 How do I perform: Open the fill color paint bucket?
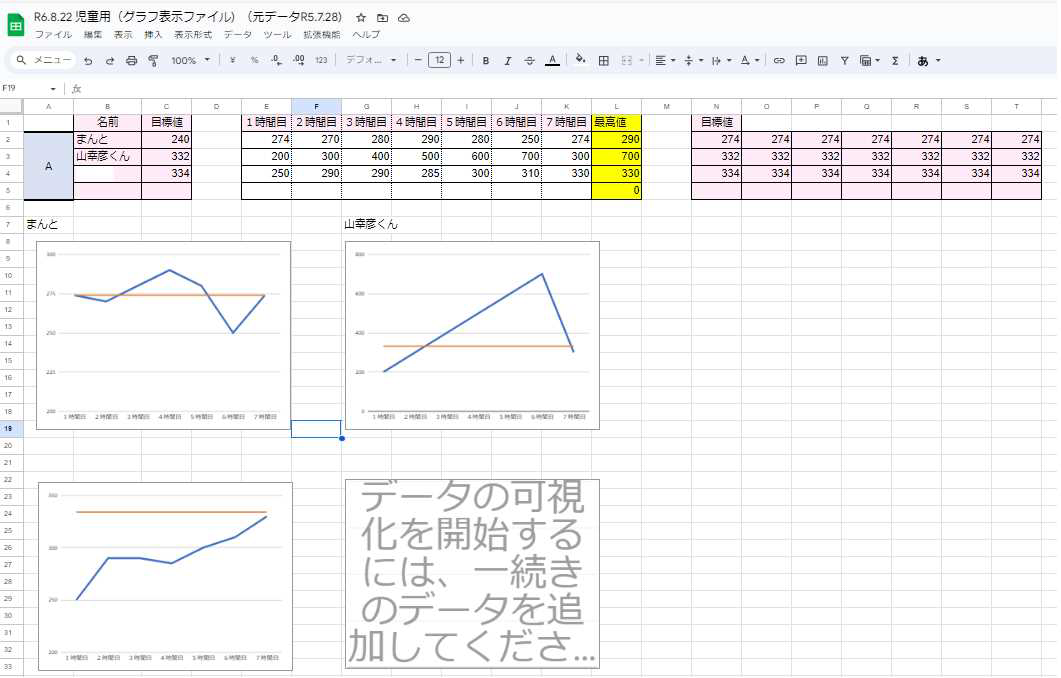580,61
